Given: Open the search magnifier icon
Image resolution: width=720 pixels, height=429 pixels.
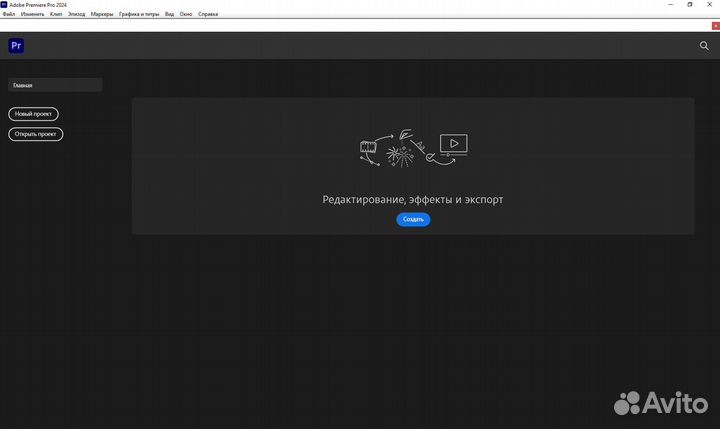Looking at the screenshot, I should (704, 45).
